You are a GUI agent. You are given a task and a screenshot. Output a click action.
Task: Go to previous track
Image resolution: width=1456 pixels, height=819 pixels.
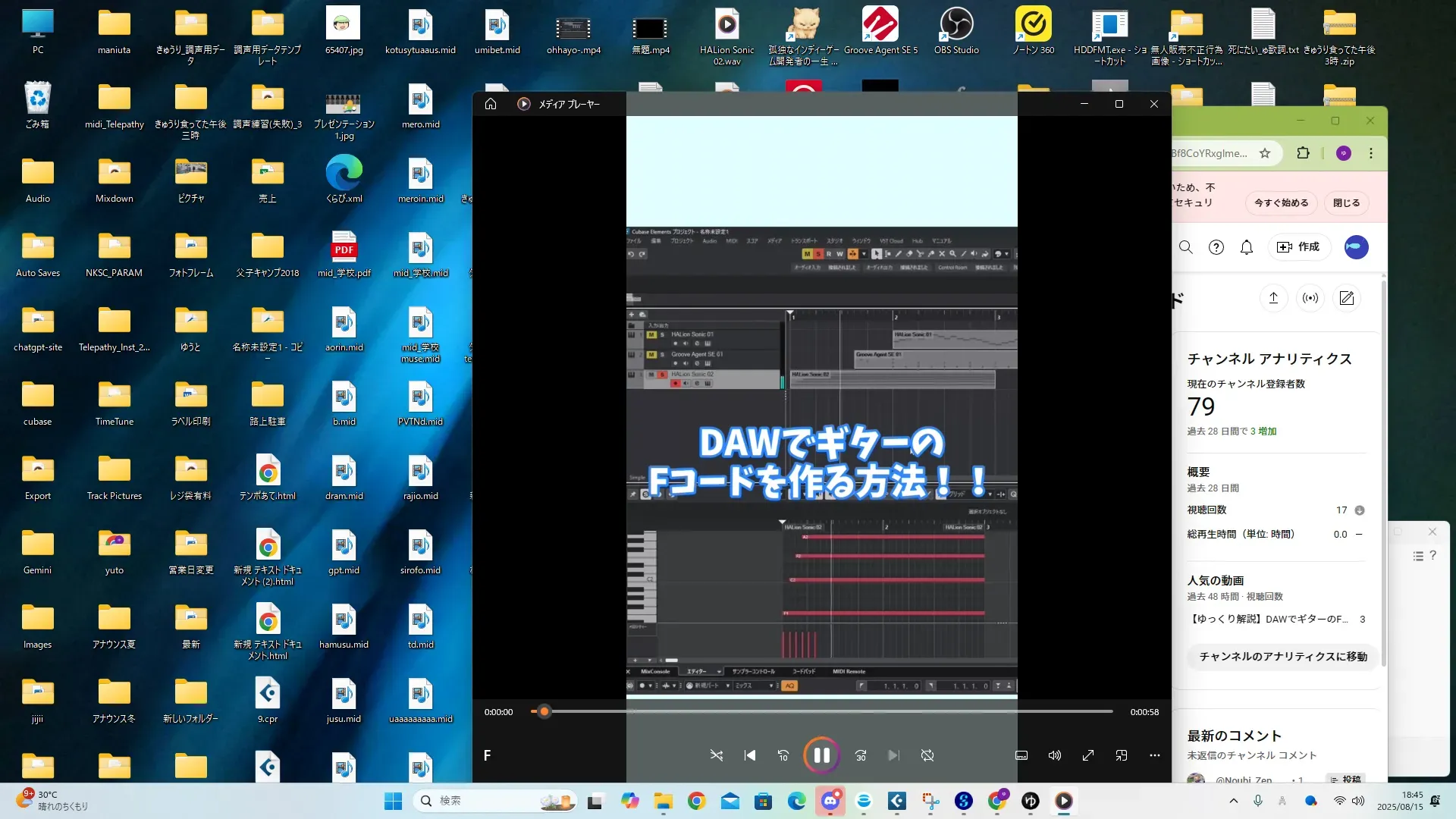tap(750, 755)
